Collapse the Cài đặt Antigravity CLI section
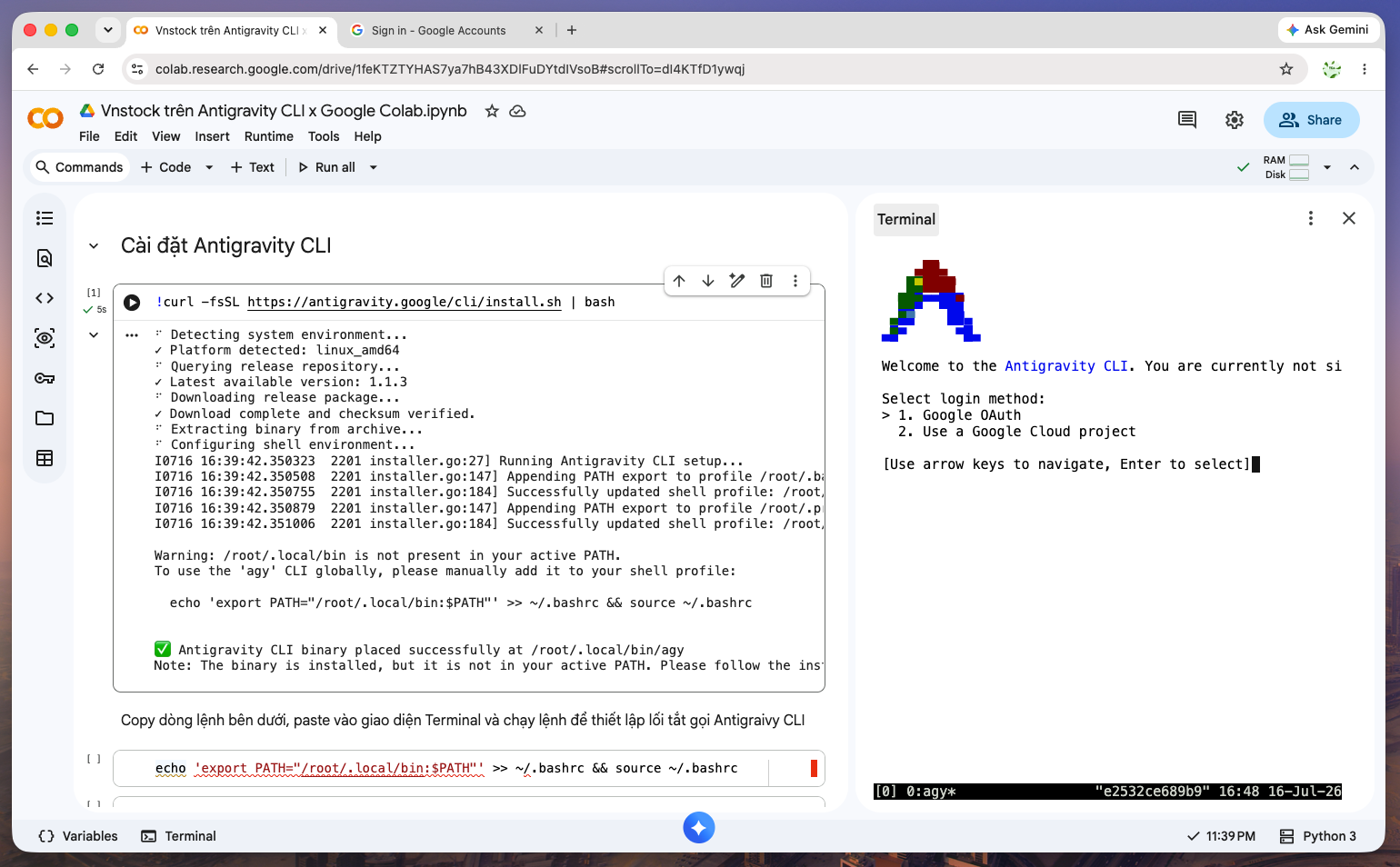Image resolution: width=1400 pixels, height=867 pixels. coord(94,246)
